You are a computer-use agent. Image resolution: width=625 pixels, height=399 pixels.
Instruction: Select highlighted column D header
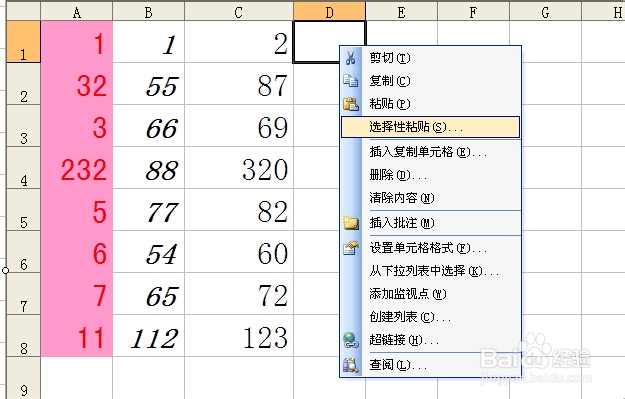click(x=329, y=12)
